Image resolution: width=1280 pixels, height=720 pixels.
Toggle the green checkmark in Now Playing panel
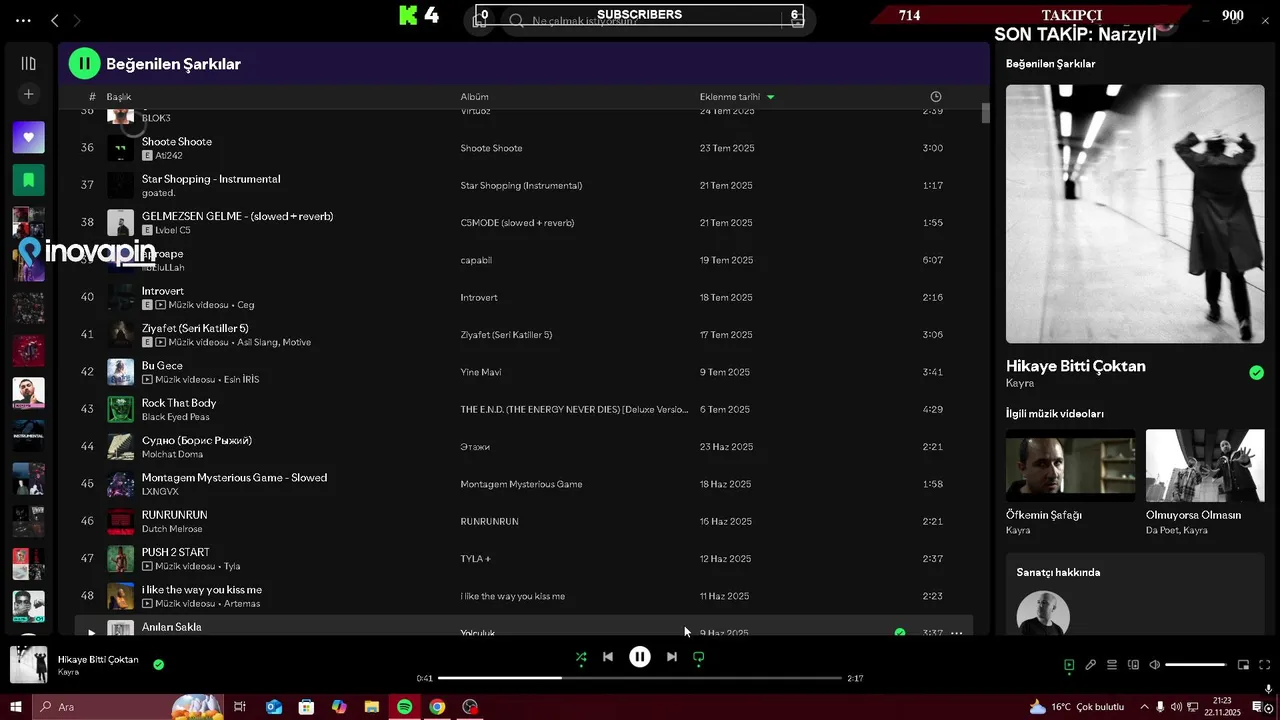pos(1256,373)
